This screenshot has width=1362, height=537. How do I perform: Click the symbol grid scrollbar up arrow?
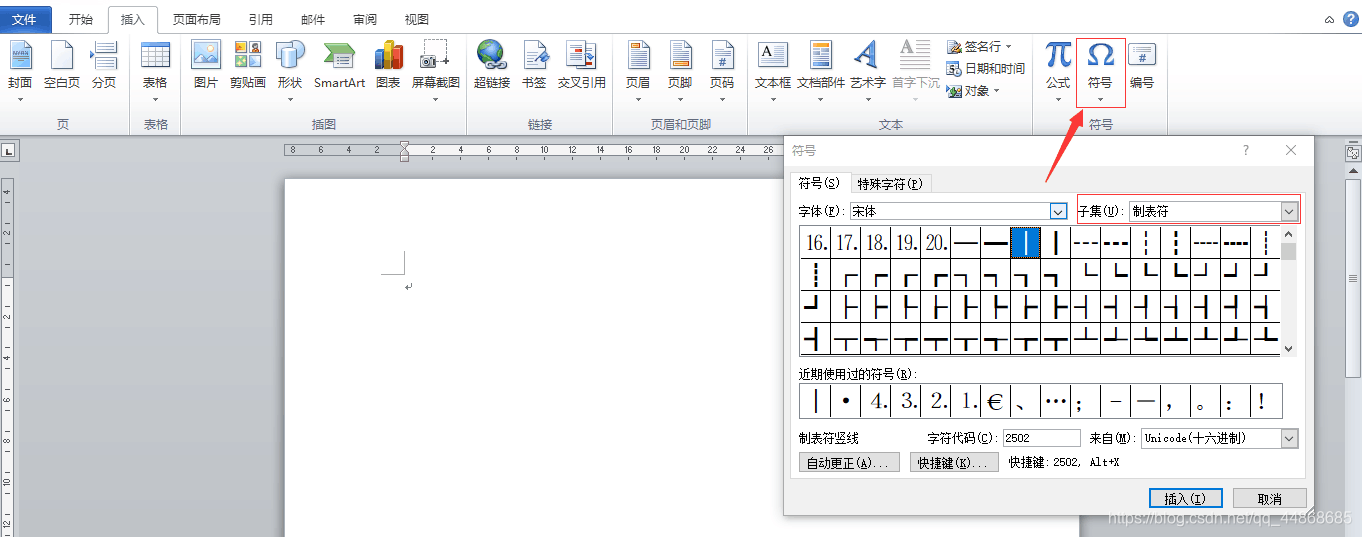[1288, 235]
